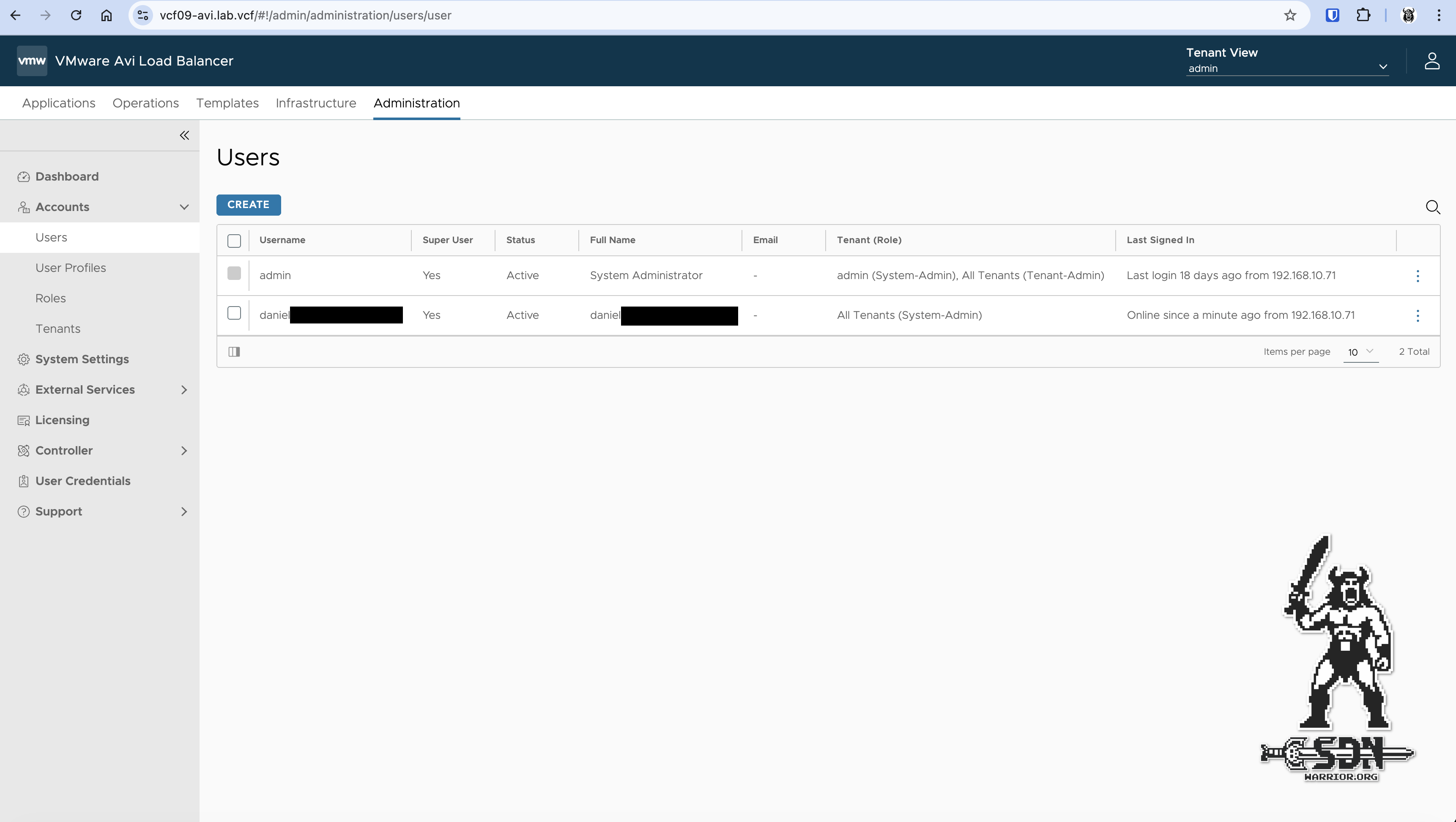Open the actions menu for the admin row

pyautogui.click(x=1417, y=276)
